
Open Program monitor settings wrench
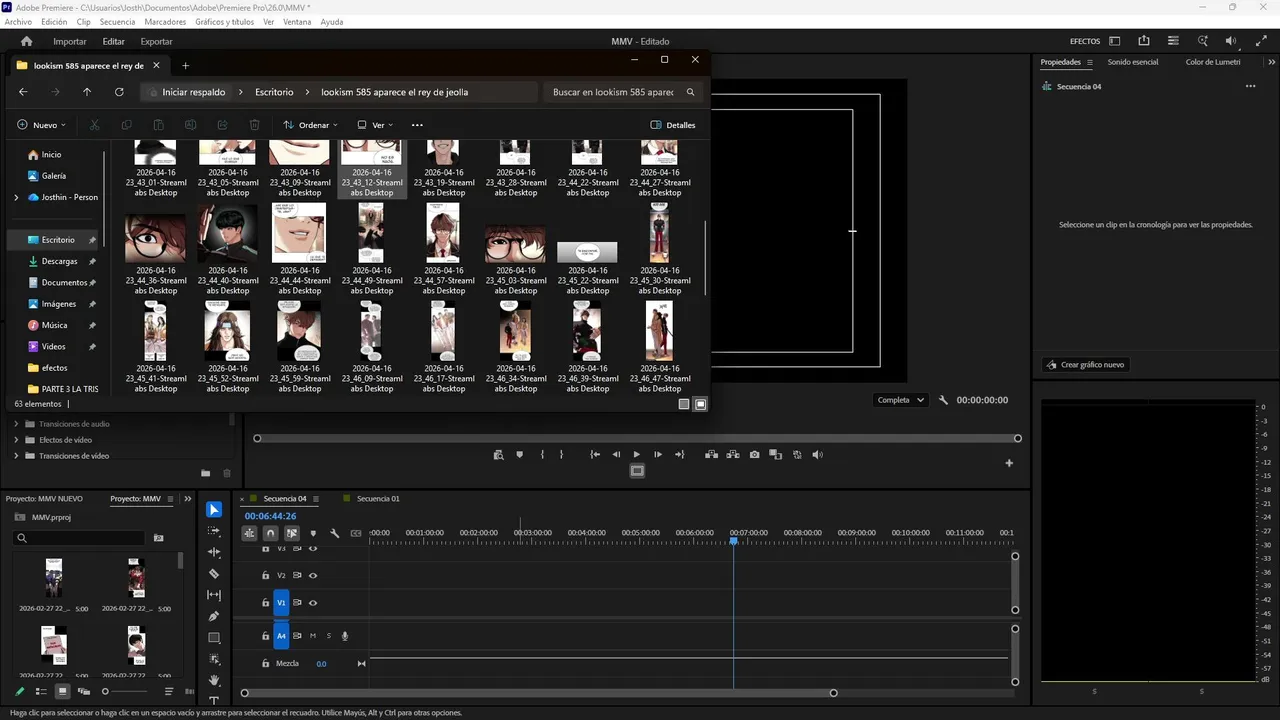click(943, 400)
